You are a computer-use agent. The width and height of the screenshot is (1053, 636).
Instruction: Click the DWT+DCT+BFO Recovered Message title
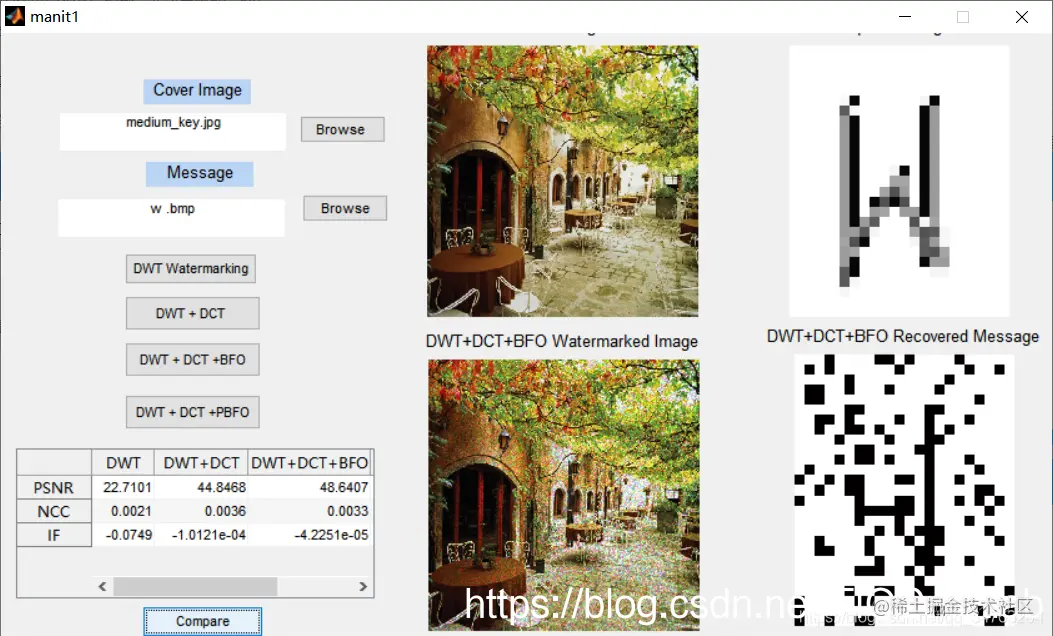coord(903,336)
